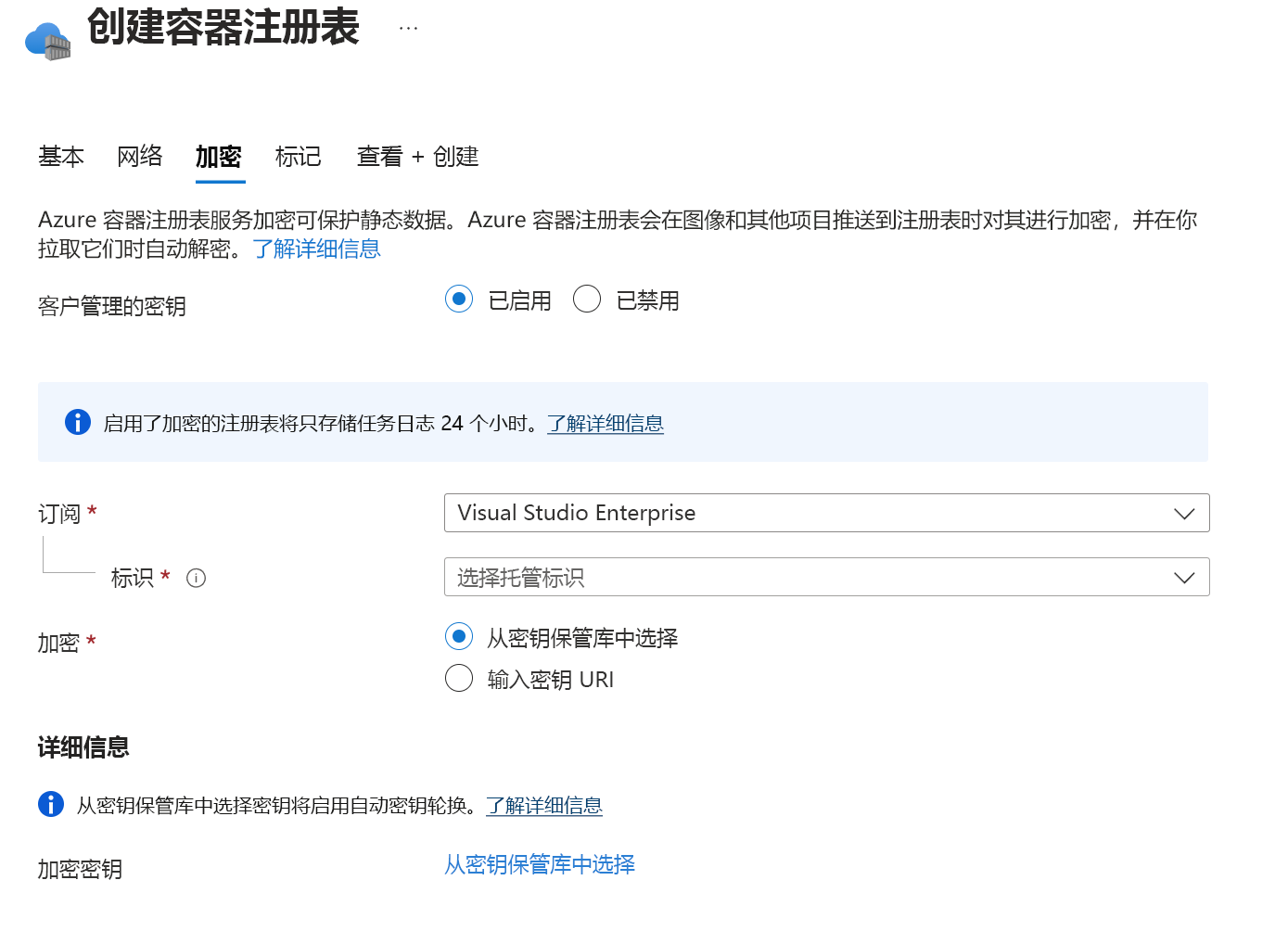Click the info icon in the task log banner

(77, 422)
